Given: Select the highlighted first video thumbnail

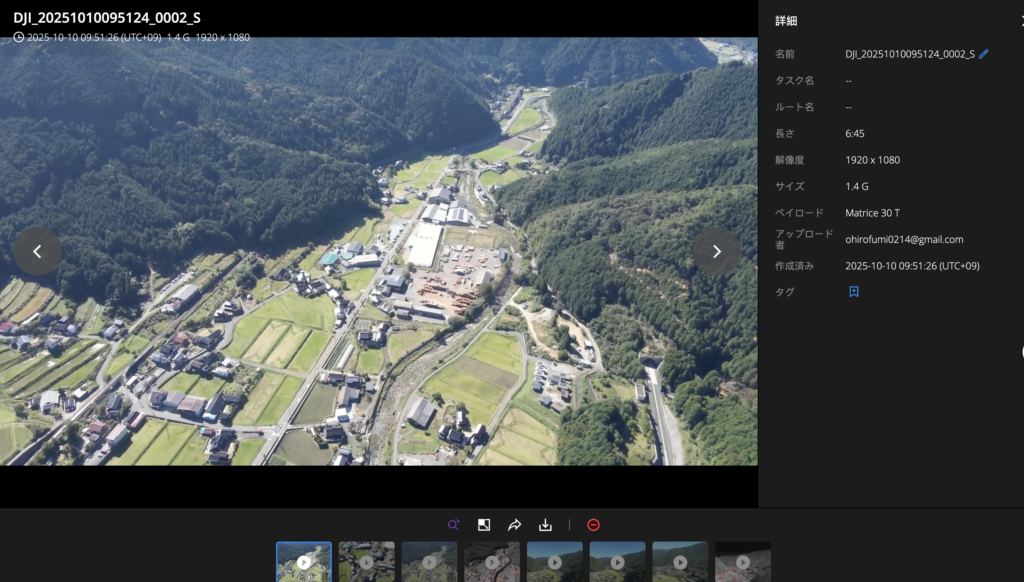Looking at the screenshot, I should click(x=303, y=562).
